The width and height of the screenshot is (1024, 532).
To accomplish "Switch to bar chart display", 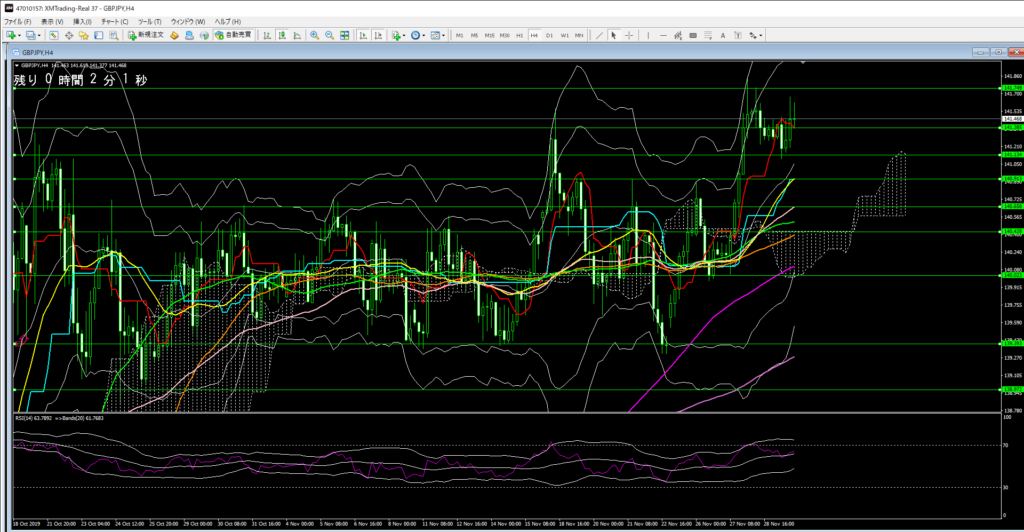I will coord(266,35).
